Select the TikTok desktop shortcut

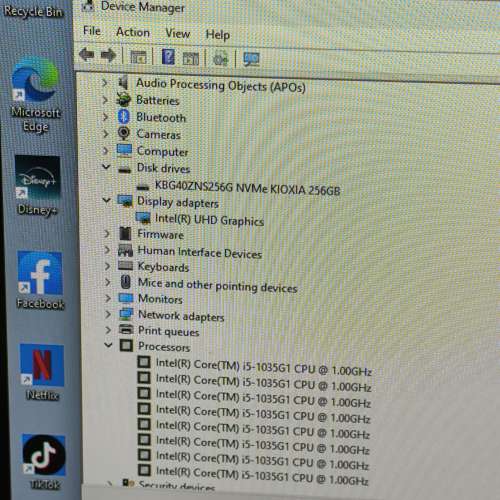[44, 462]
